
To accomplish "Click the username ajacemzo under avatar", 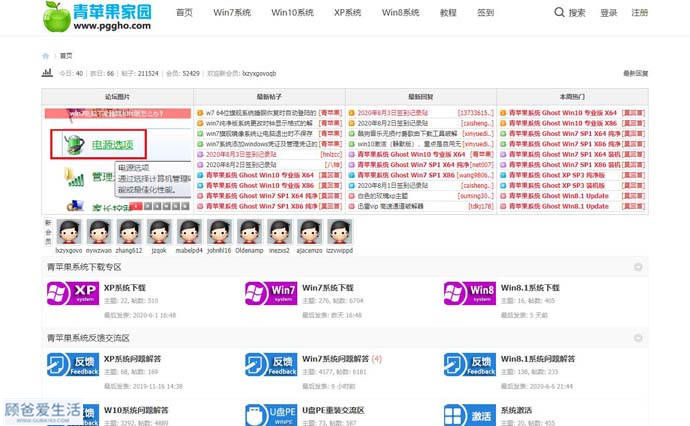I will tap(309, 250).
